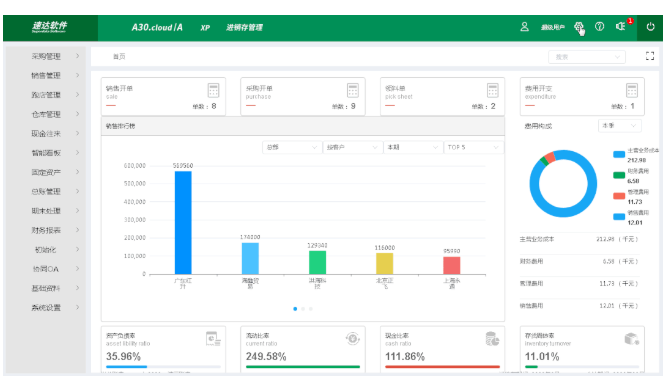Expand the 仓库管理 sidebar chevron

(77, 114)
